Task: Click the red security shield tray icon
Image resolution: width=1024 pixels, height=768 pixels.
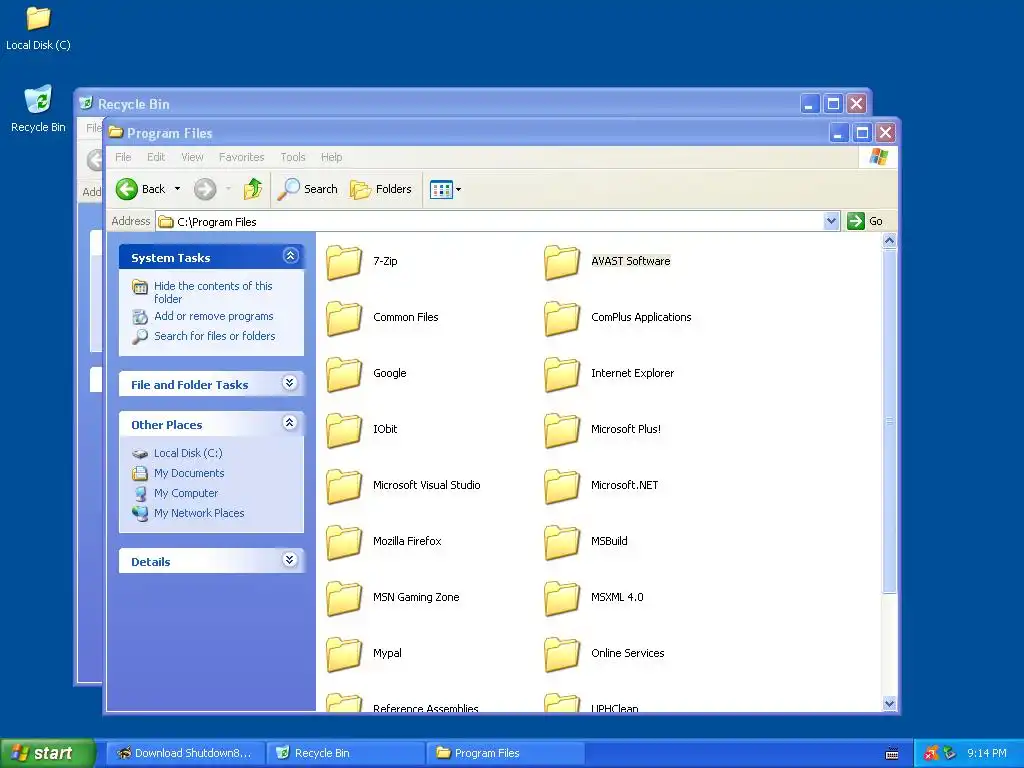Action: (x=931, y=754)
